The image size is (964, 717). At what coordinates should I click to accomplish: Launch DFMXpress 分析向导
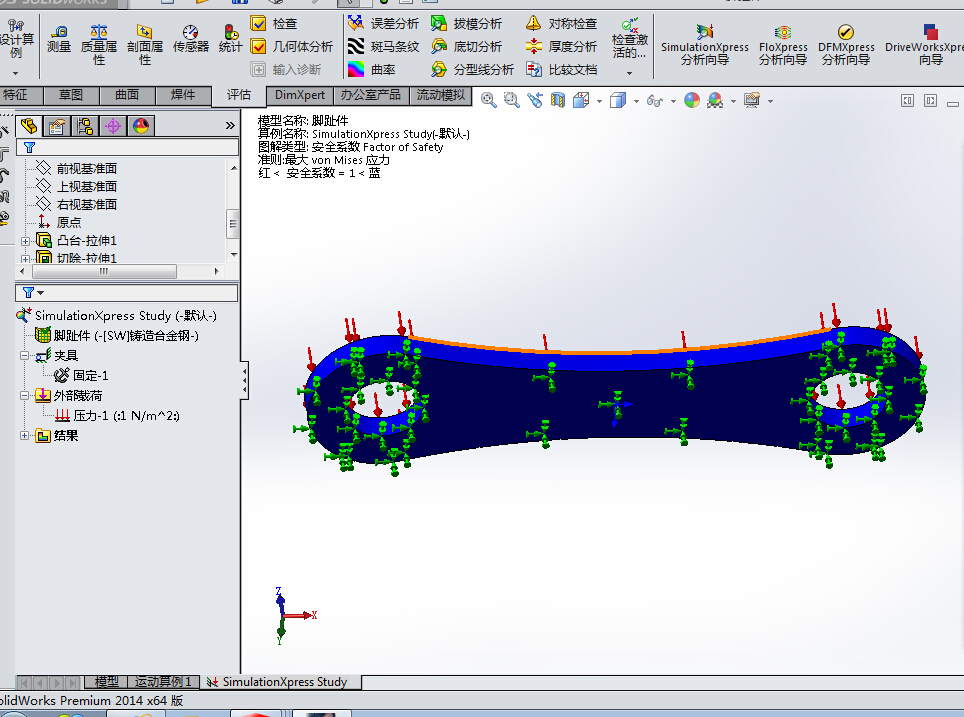pyautogui.click(x=846, y=45)
